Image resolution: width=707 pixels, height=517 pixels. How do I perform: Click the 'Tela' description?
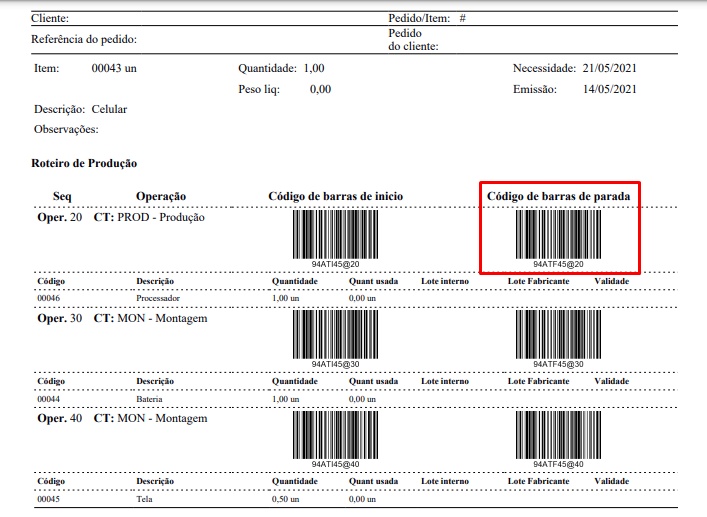pyautogui.click(x=144, y=499)
